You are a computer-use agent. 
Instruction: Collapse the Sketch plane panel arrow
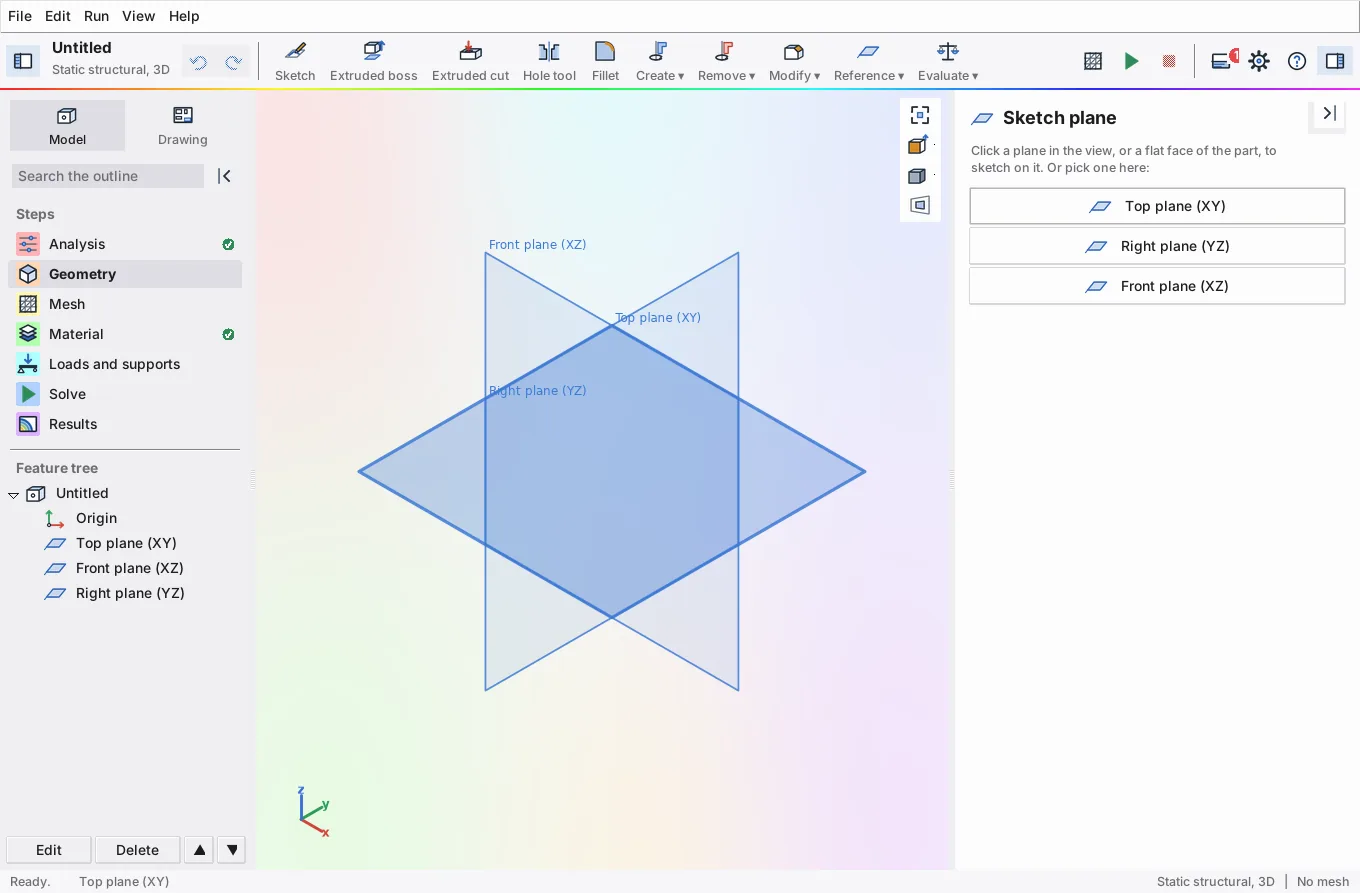1329,113
